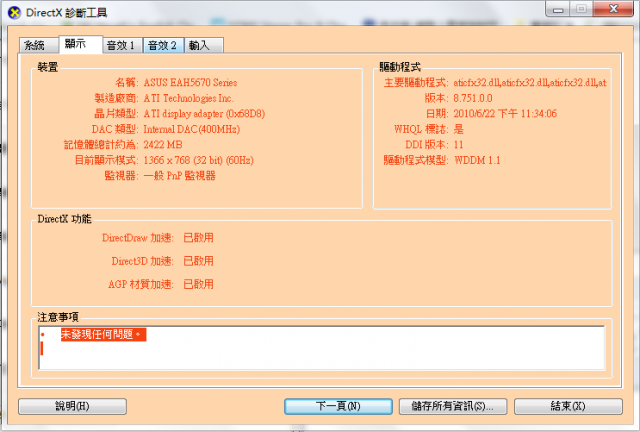Viewport: 640px width, 432px height.
Task: Click Direct3D 加速 status 已啟用
Action: (x=198, y=261)
